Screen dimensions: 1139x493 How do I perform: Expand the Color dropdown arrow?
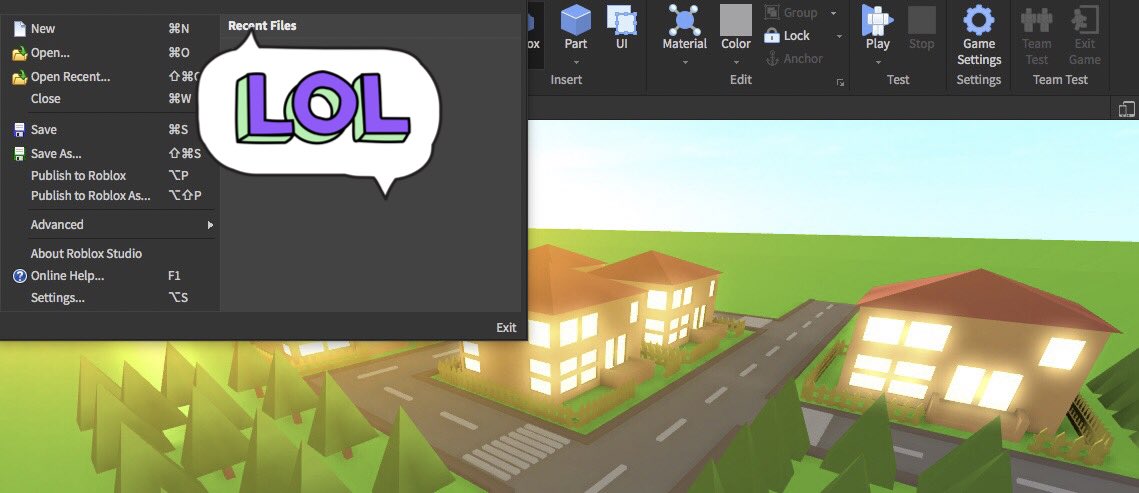[736, 62]
